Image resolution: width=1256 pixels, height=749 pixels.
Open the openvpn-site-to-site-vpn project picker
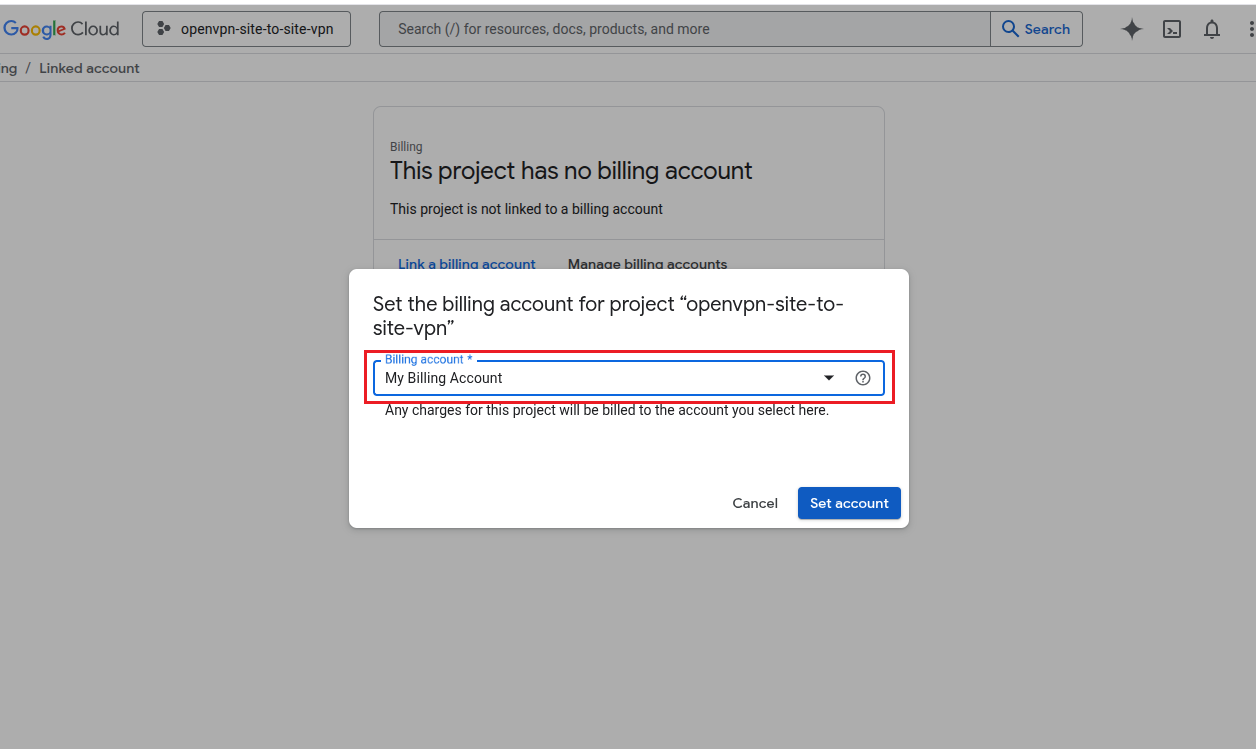point(246,29)
